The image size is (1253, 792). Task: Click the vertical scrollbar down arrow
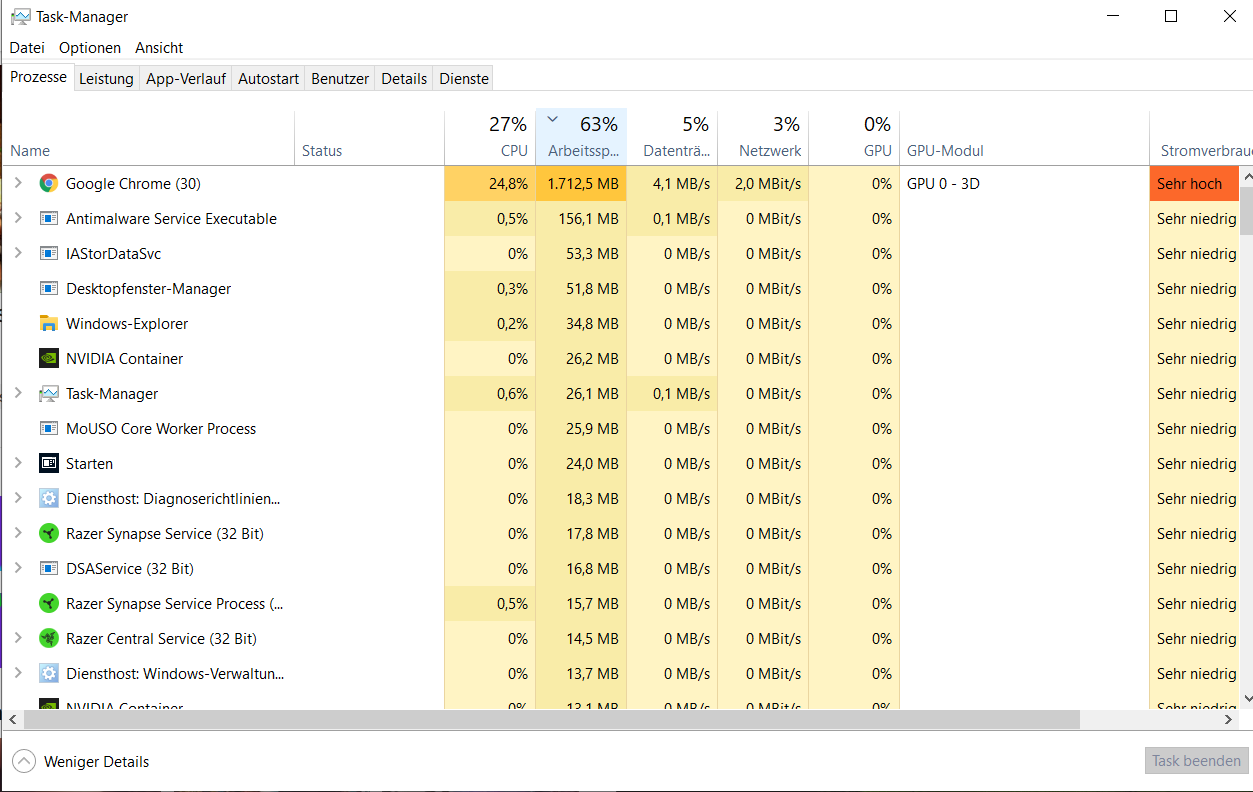pyautogui.click(x=1246, y=699)
